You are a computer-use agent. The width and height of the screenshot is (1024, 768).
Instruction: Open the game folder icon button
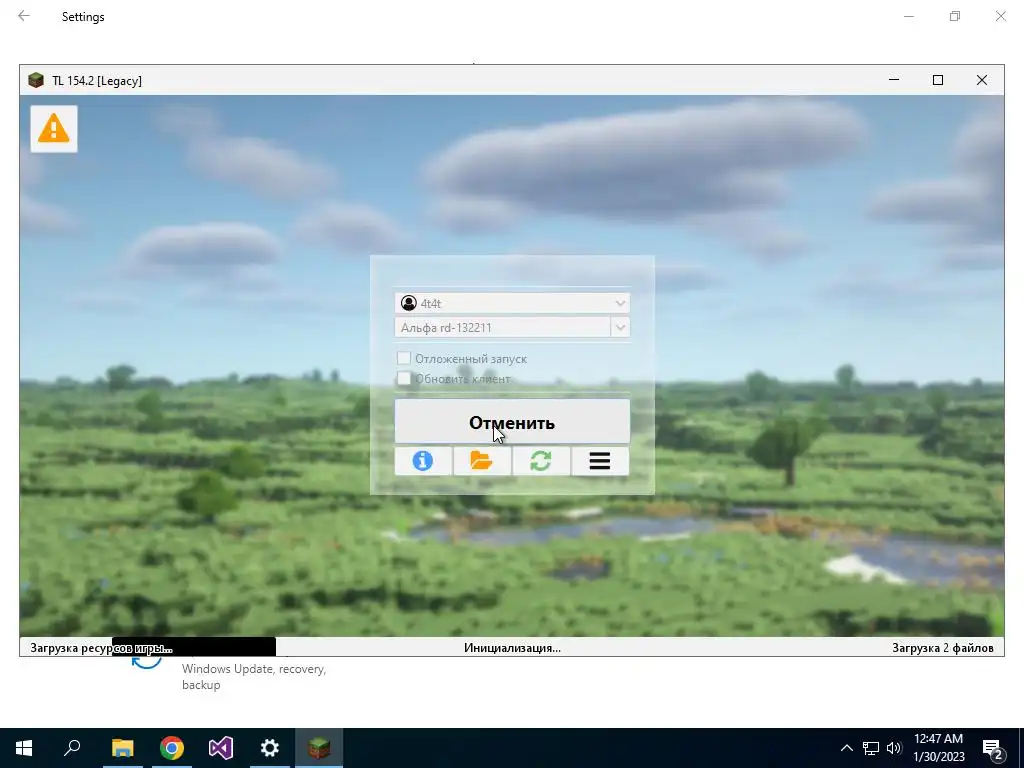pos(482,461)
